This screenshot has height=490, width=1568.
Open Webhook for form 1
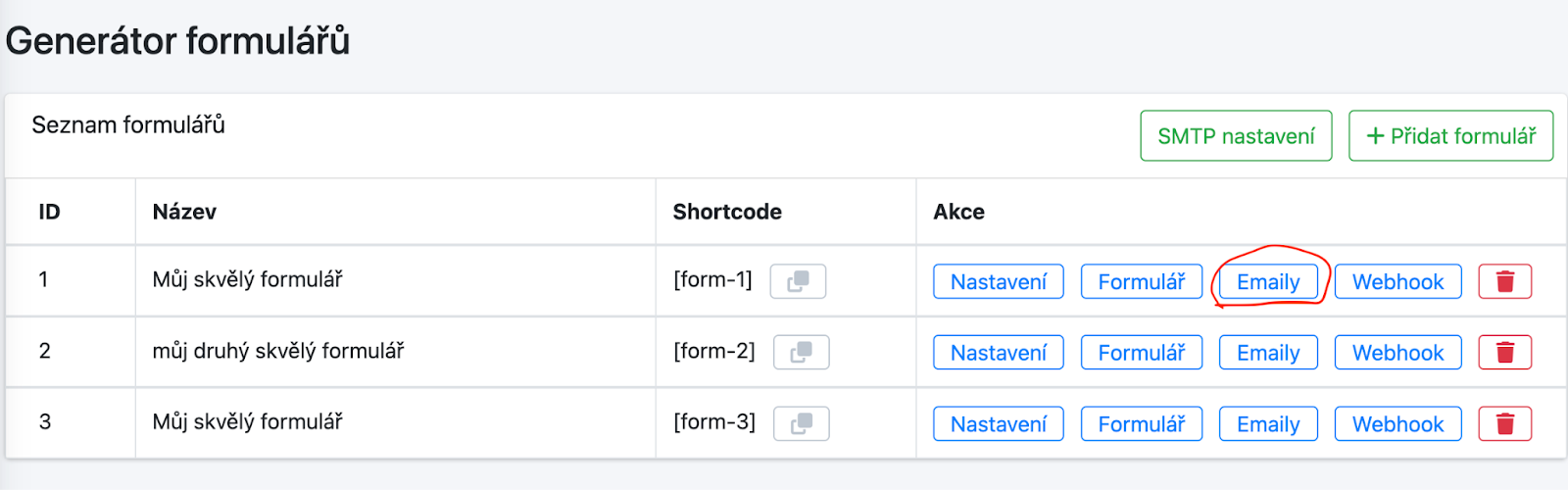coord(1398,281)
